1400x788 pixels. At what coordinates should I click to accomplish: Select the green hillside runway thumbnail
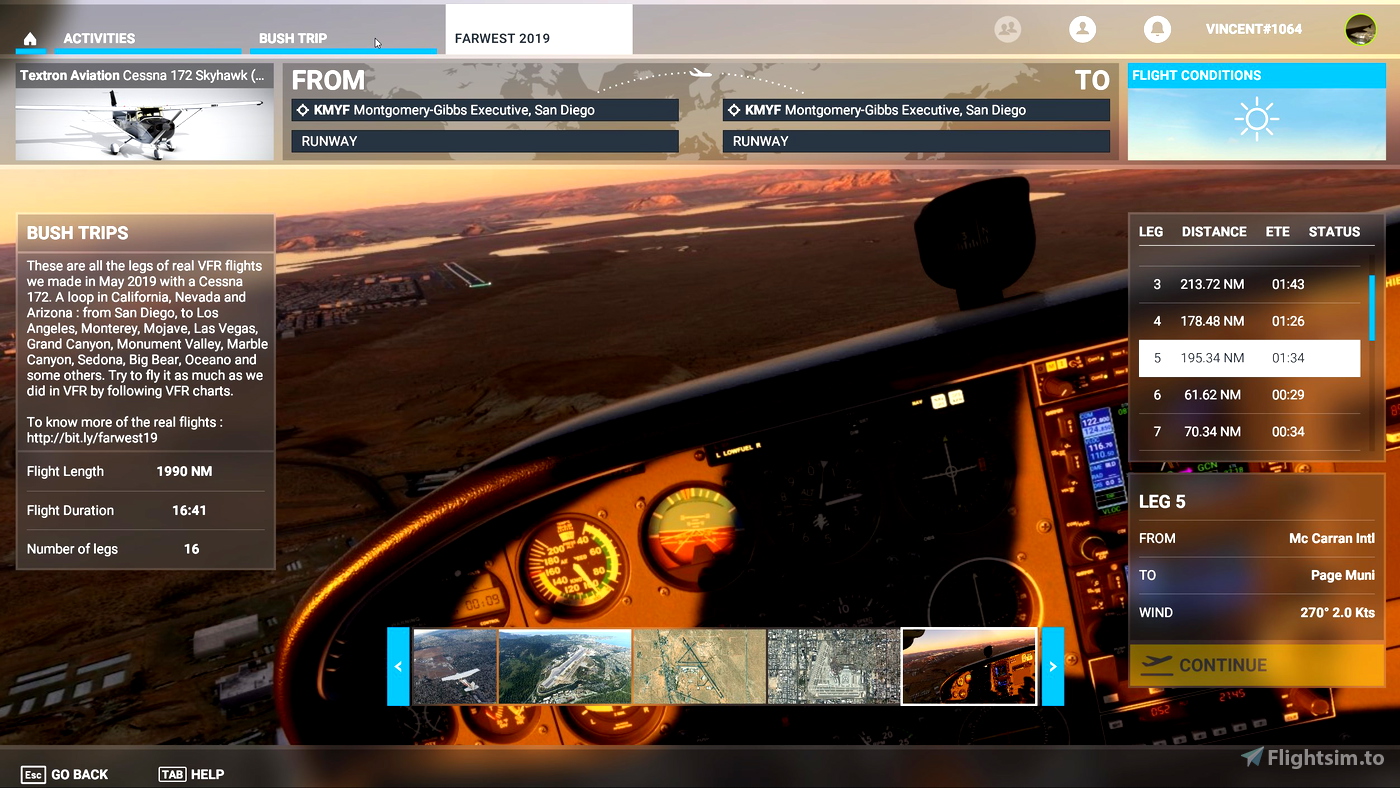(565, 666)
